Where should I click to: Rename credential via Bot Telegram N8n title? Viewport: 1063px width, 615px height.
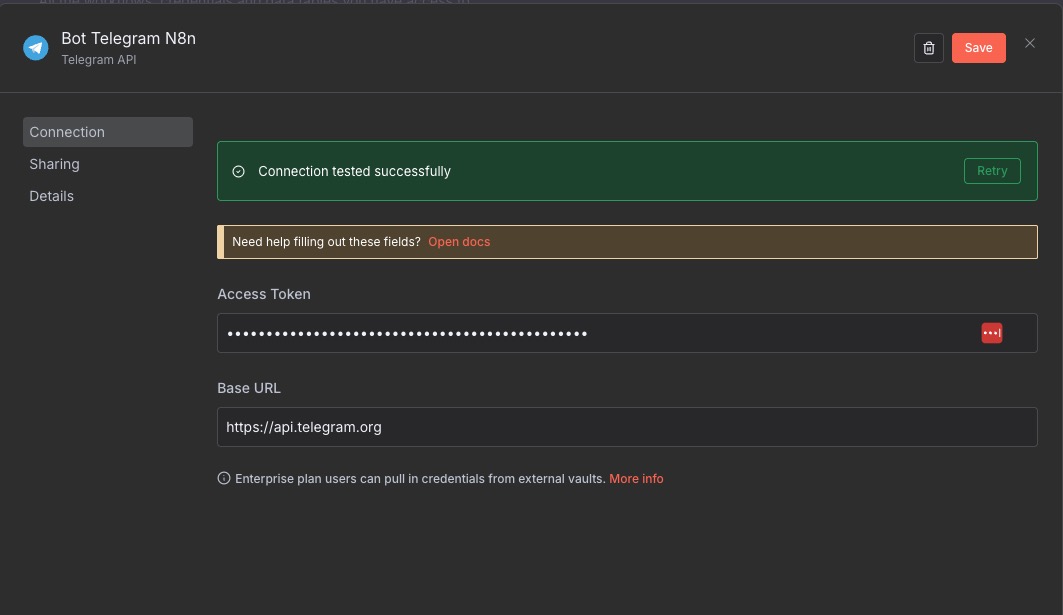pyautogui.click(x=129, y=39)
